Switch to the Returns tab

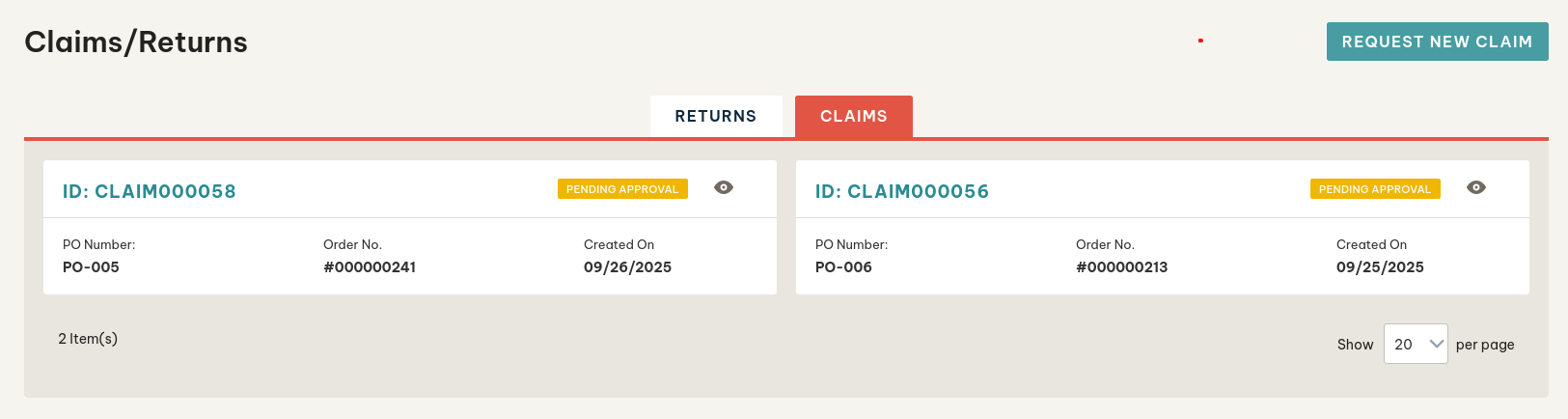(715, 116)
